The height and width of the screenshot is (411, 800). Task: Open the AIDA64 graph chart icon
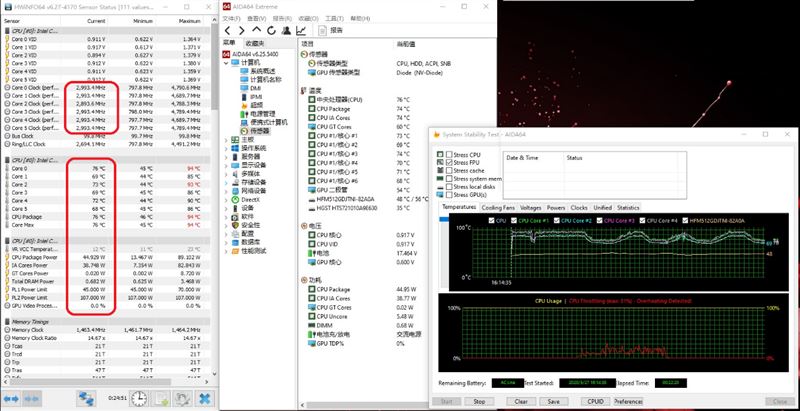301,31
